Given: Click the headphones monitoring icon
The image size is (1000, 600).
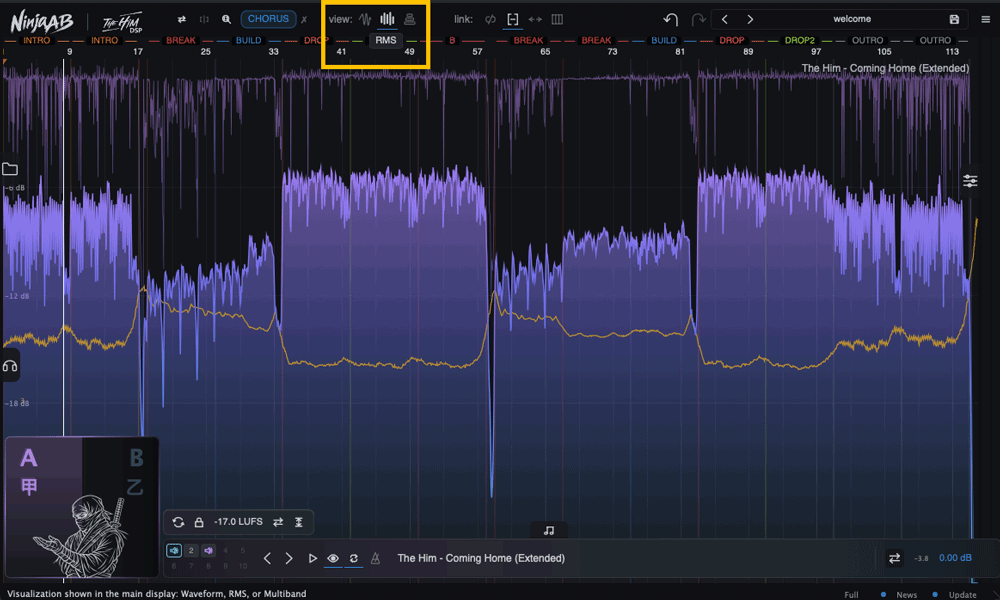Looking at the screenshot, I should (10, 366).
